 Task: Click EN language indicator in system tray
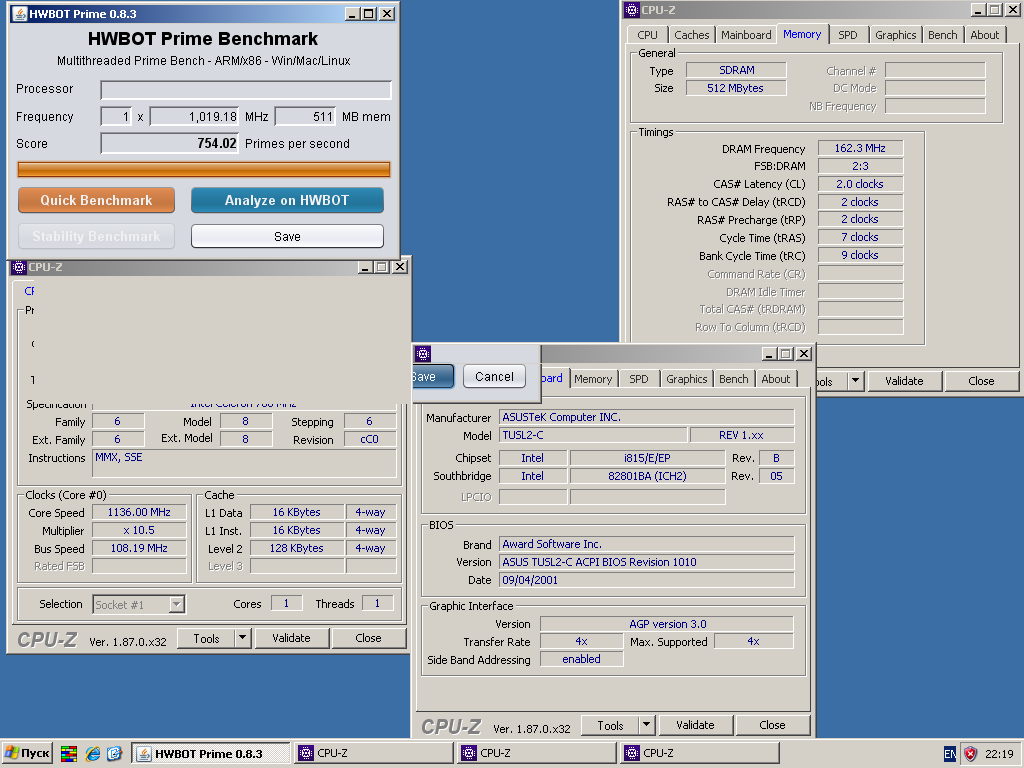[x=950, y=754]
